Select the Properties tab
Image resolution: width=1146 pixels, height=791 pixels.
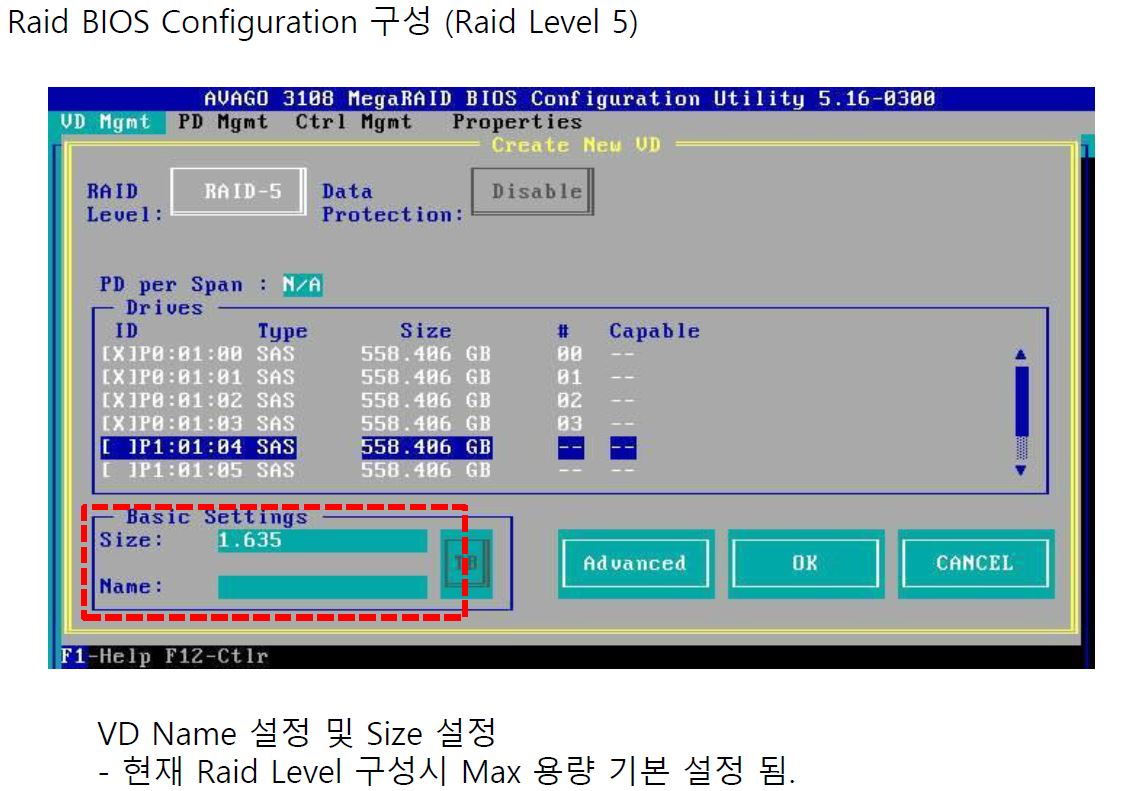point(516,122)
